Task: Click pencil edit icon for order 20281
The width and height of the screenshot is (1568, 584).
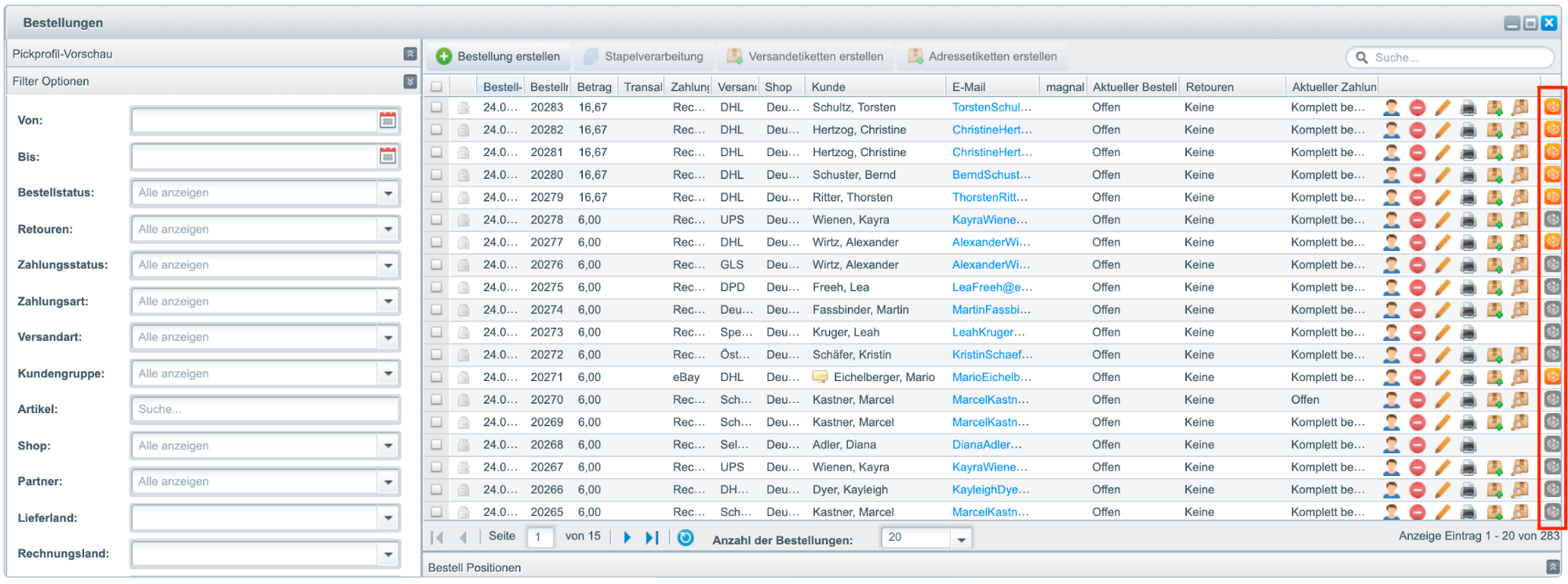Action: (1442, 153)
